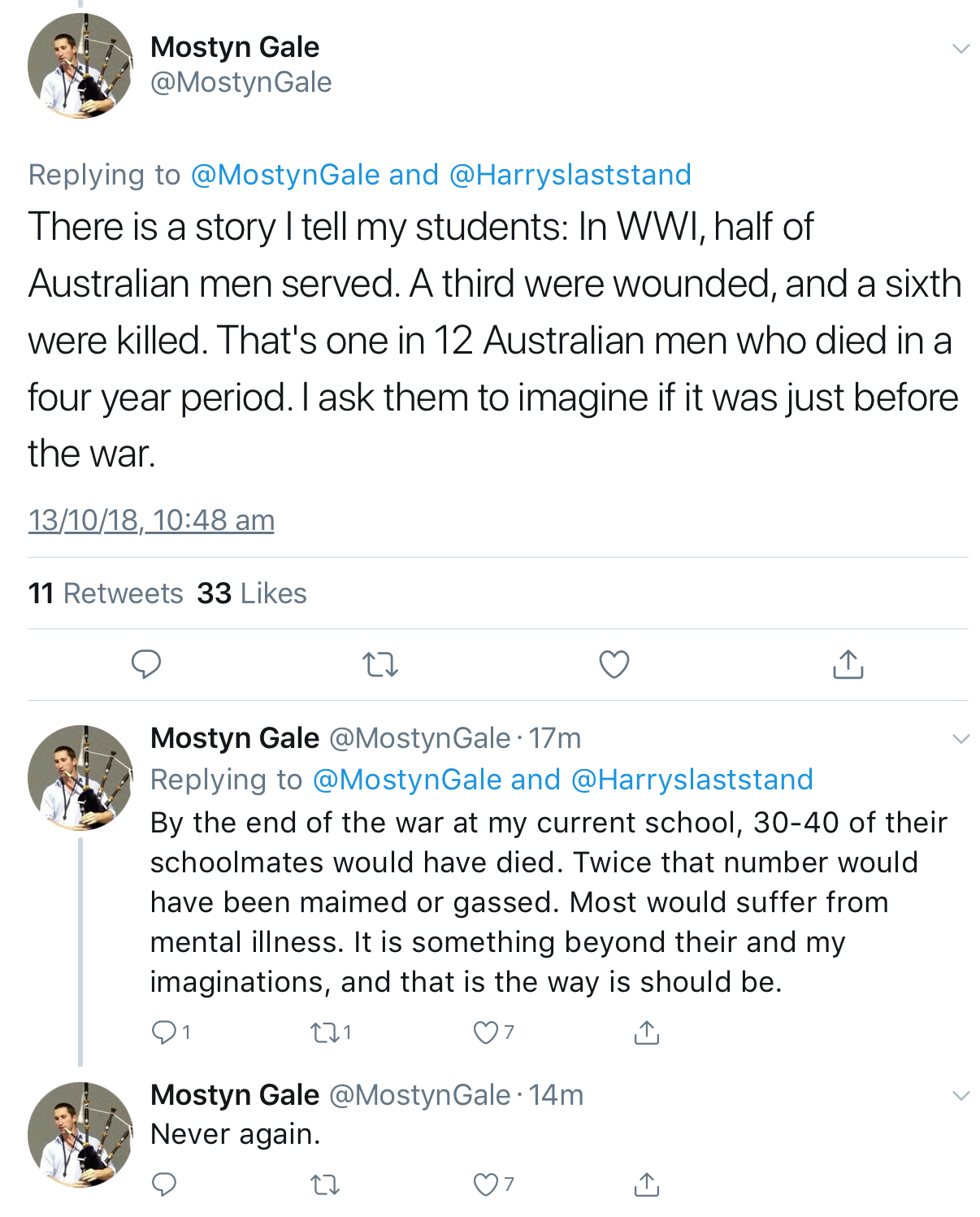
Task: Expand options chevron on the 17m tweet
Action: 960,739
